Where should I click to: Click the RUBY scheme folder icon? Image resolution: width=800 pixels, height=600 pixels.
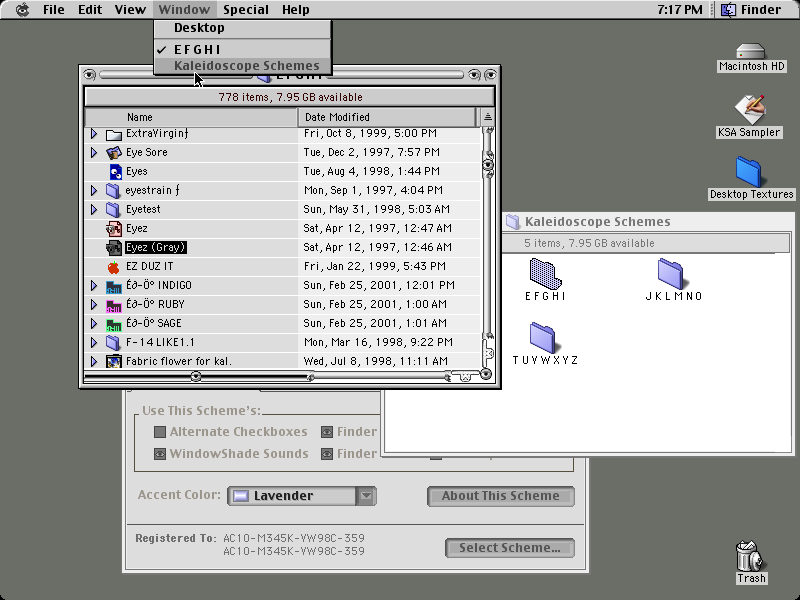coord(113,305)
